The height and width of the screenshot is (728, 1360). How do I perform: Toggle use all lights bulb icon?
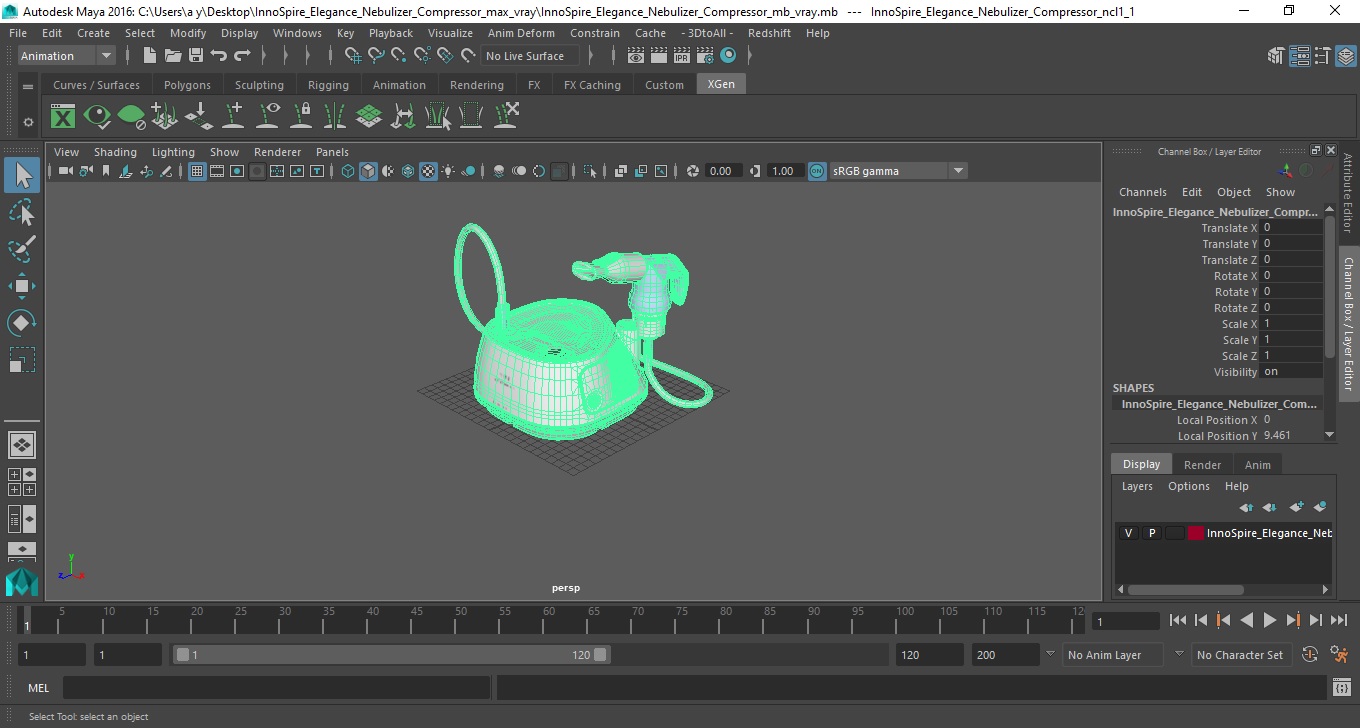pyautogui.click(x=448, y=171)
